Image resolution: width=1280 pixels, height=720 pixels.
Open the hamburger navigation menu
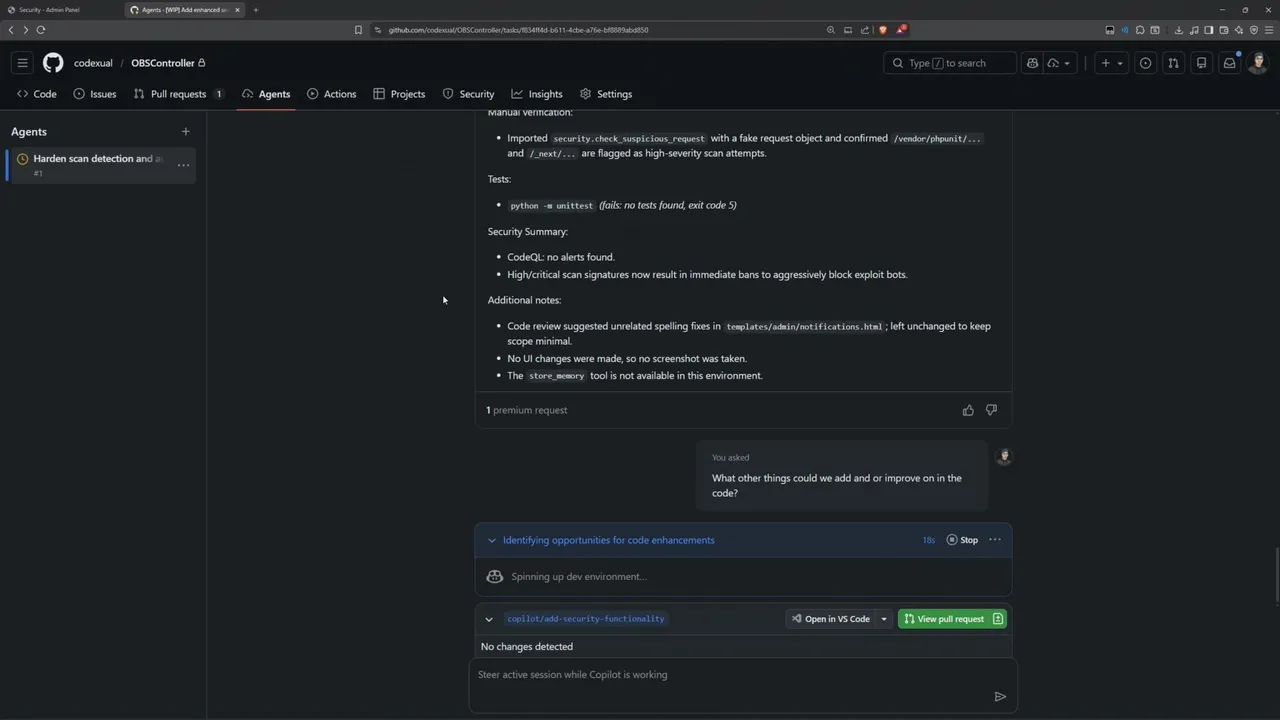tap(22, 63)
